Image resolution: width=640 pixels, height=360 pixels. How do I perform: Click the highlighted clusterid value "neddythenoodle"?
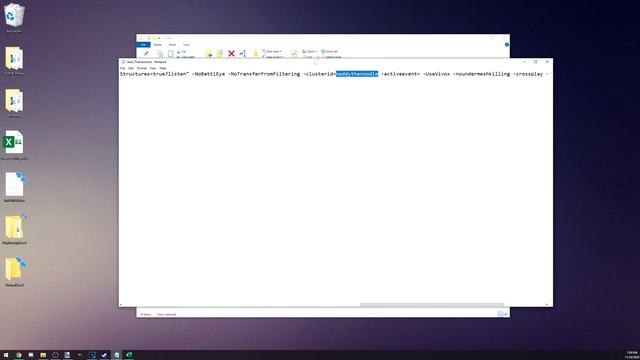pos(357,74)
